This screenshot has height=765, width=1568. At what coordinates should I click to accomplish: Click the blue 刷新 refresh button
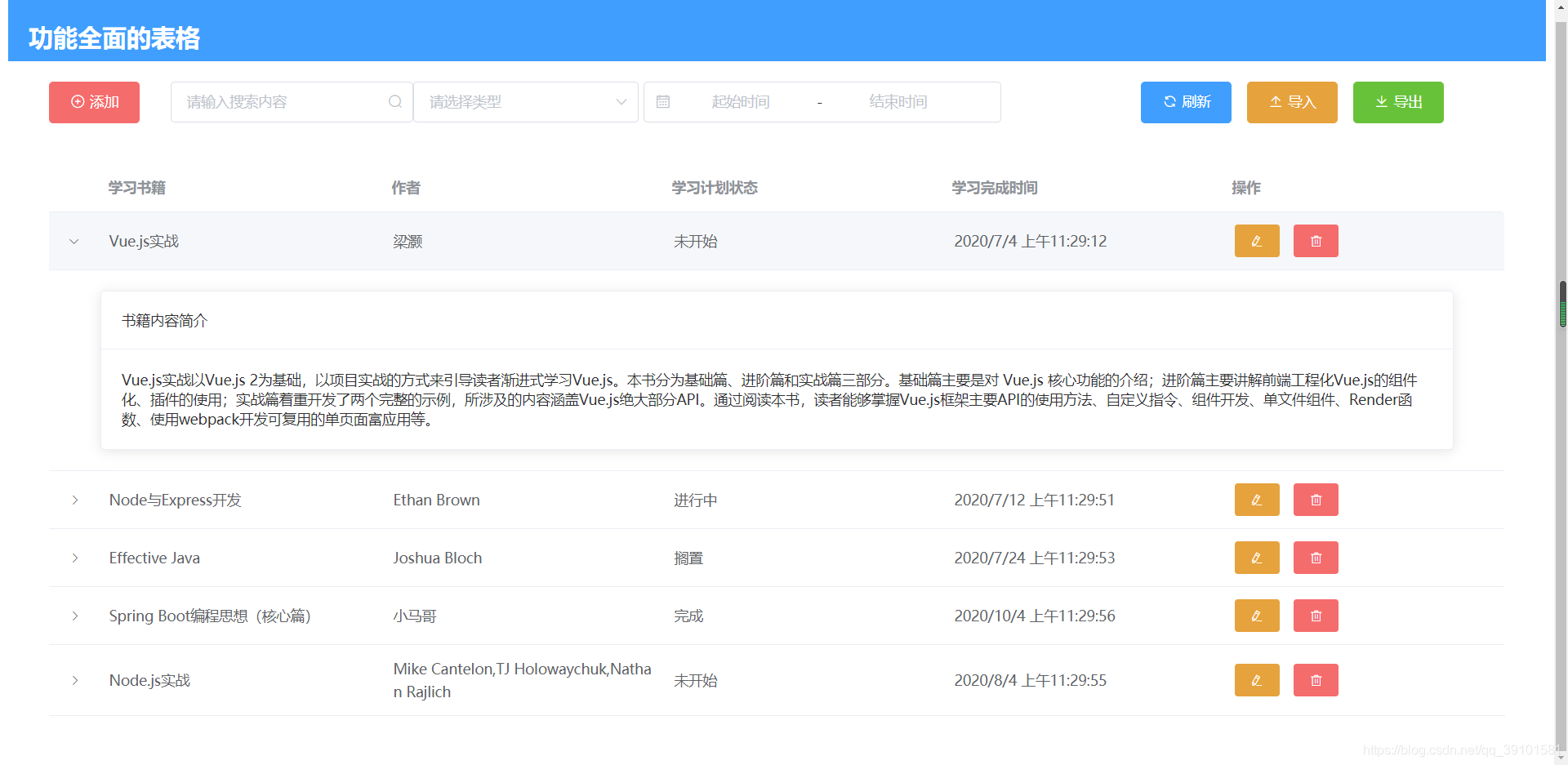pos(1186,102)
